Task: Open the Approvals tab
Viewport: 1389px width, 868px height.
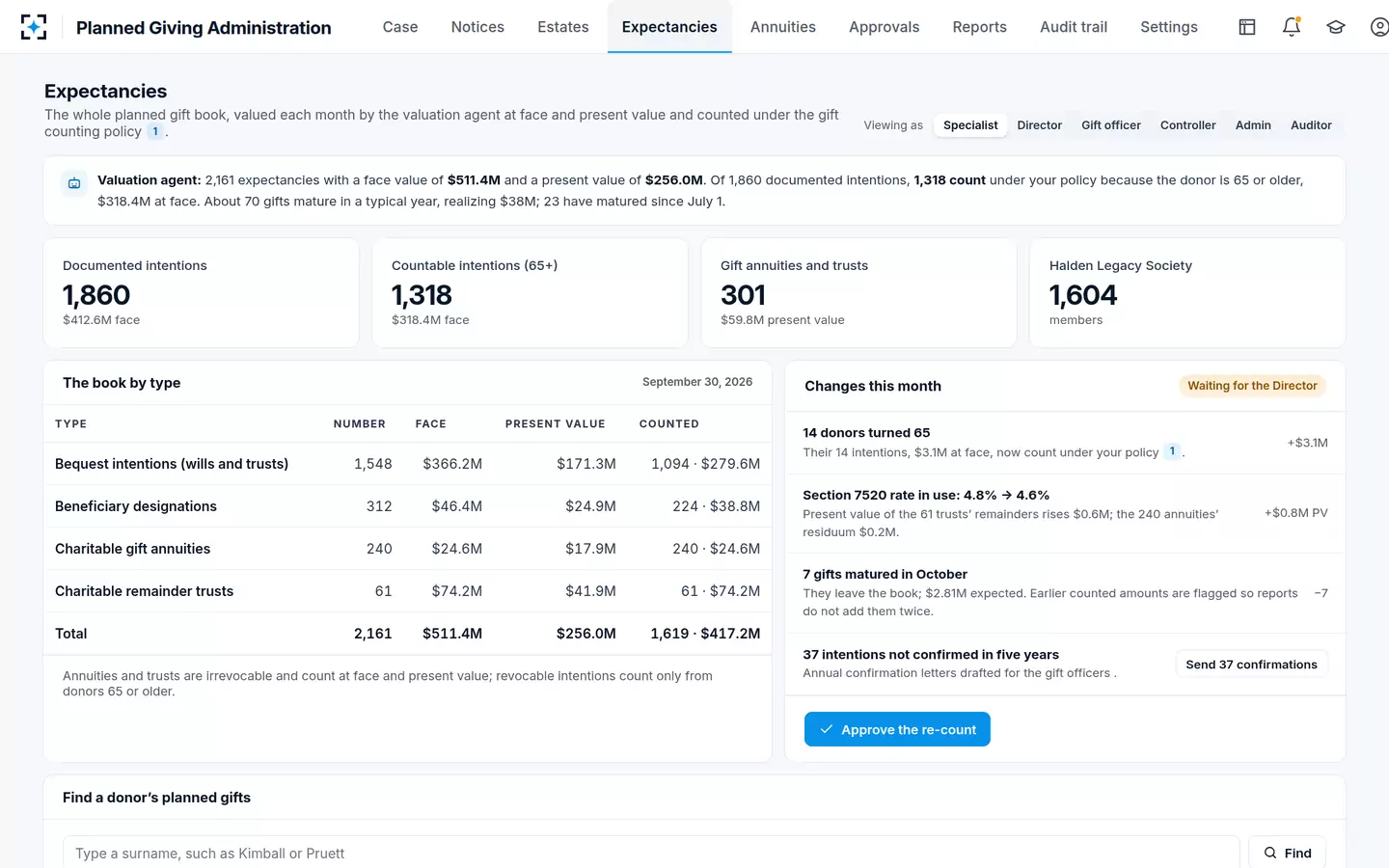Action: 884,27
